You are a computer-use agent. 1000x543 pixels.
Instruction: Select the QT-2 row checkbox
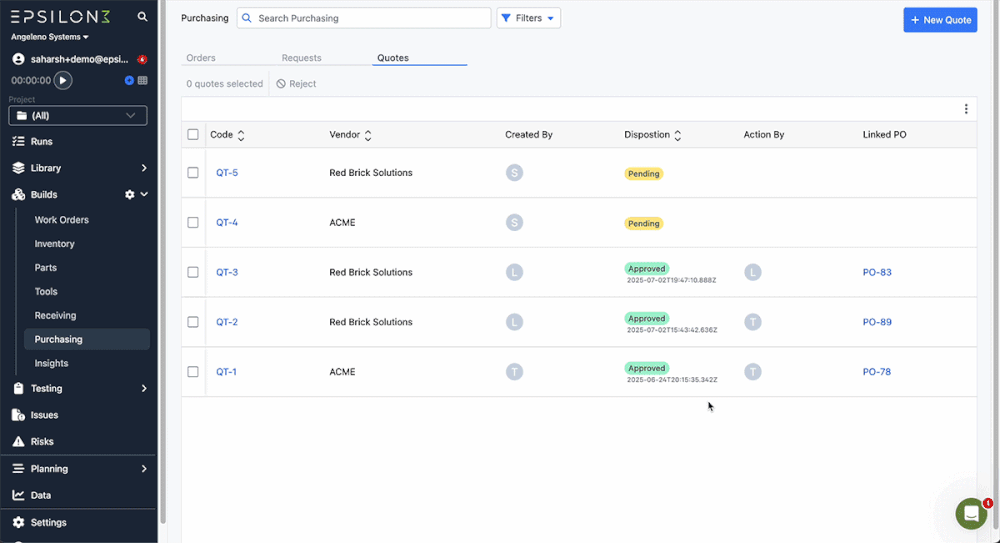point(193,322)
